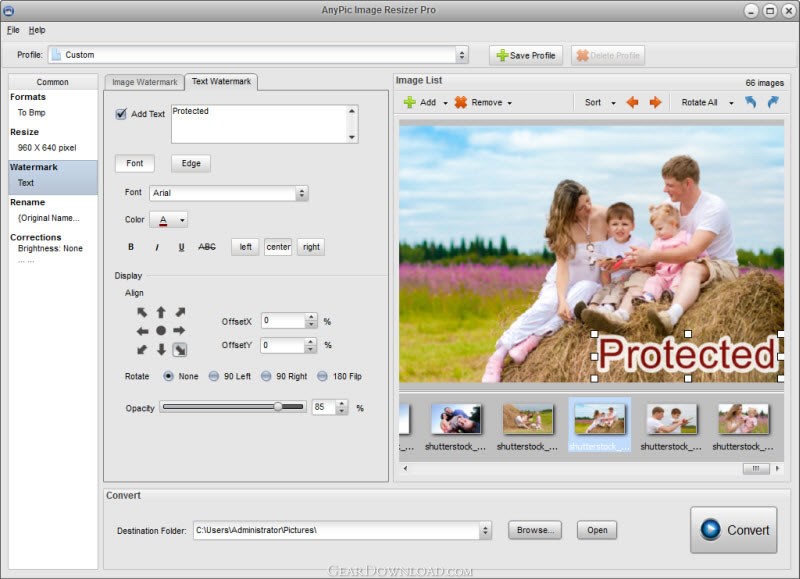
Task: Move image left with orange arrow
Action: click(632, 103)
